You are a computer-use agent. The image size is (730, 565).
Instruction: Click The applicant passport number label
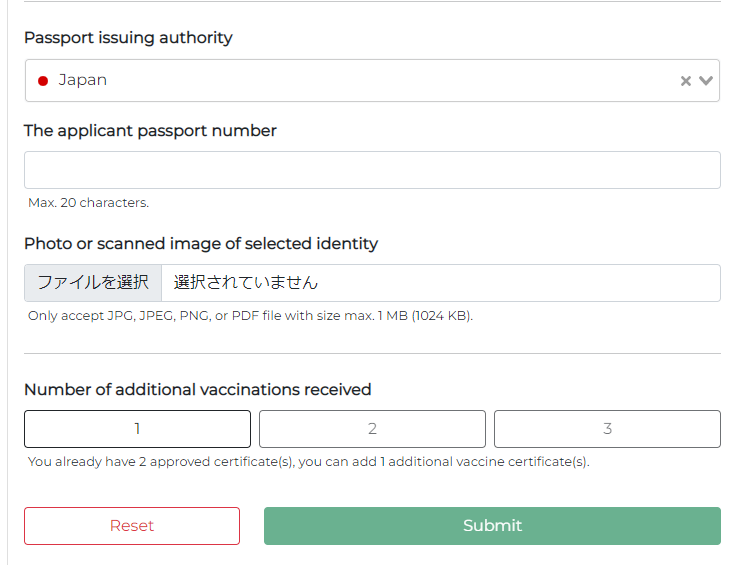[150, 131]
